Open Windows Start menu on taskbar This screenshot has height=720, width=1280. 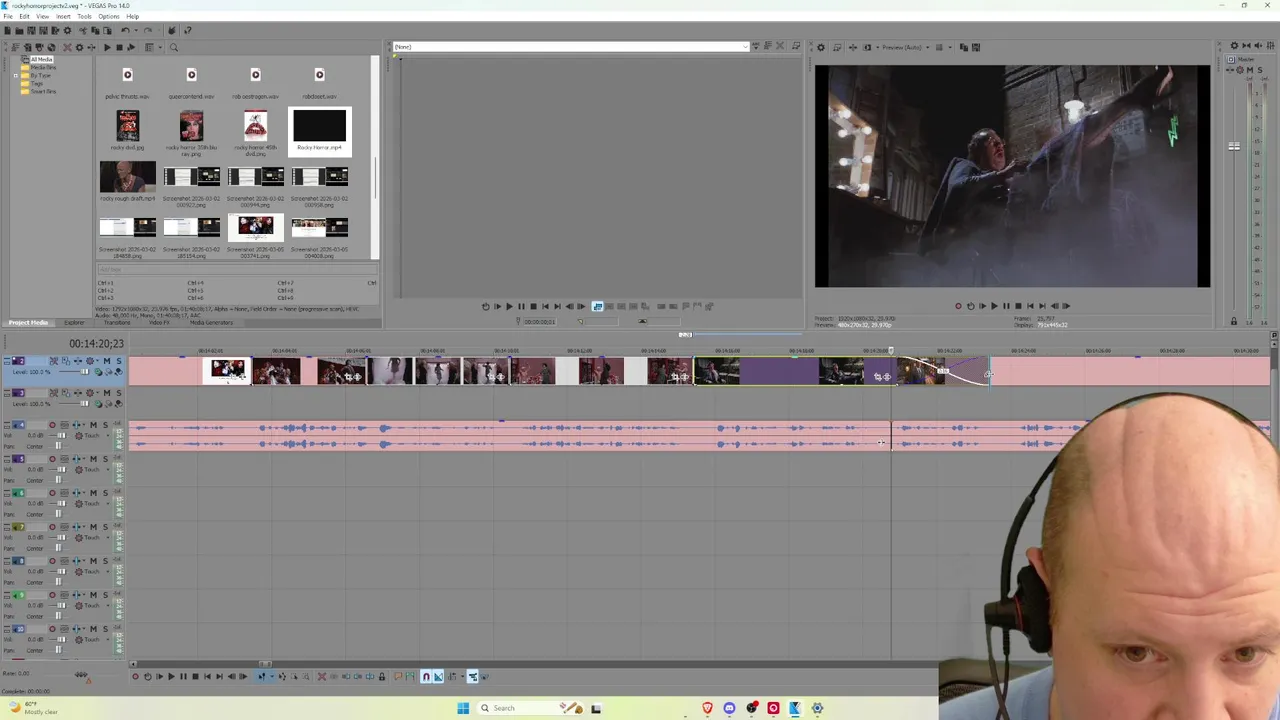(x=463, y=708)
